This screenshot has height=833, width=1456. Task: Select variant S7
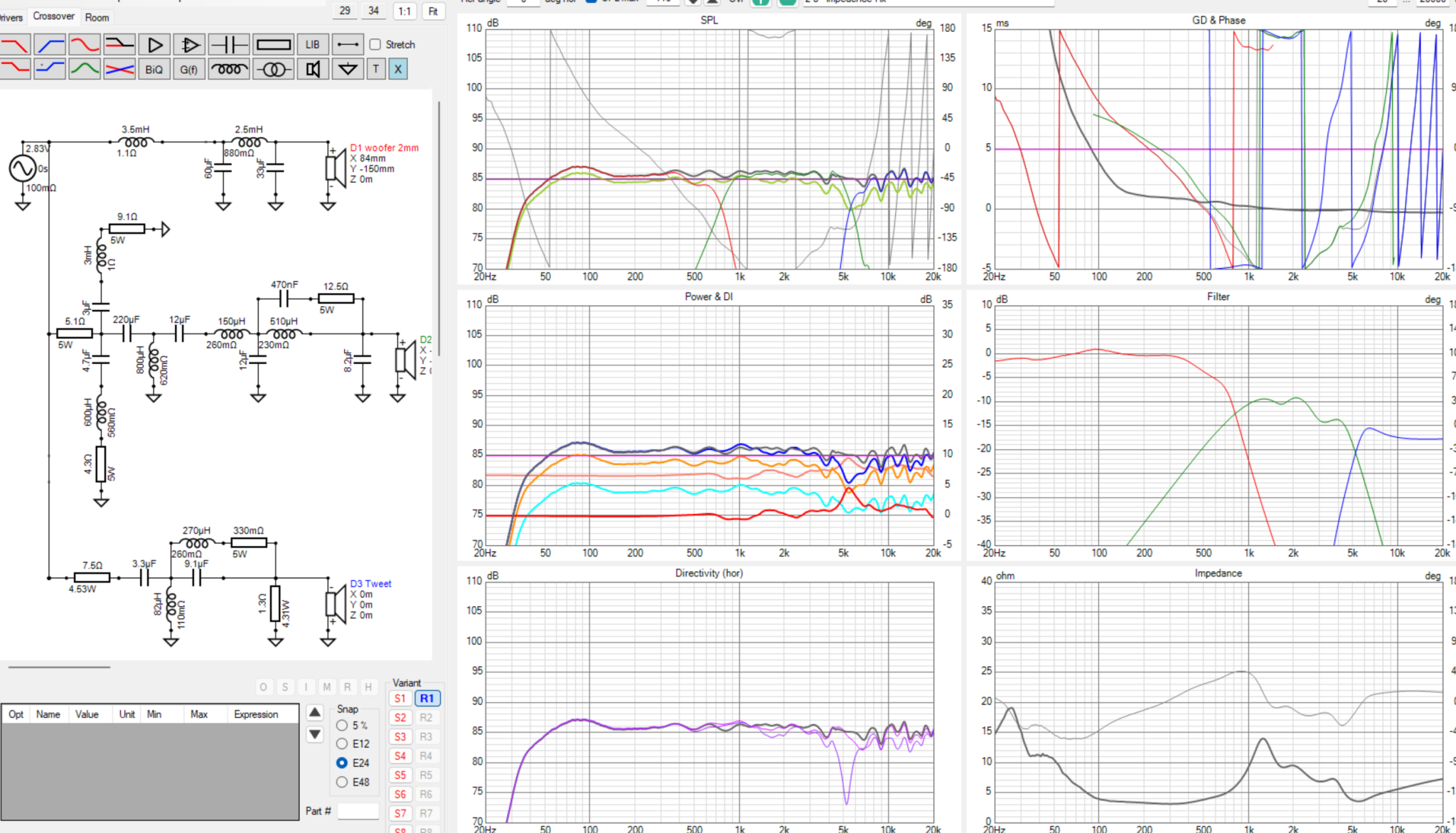tap(400, 814)
